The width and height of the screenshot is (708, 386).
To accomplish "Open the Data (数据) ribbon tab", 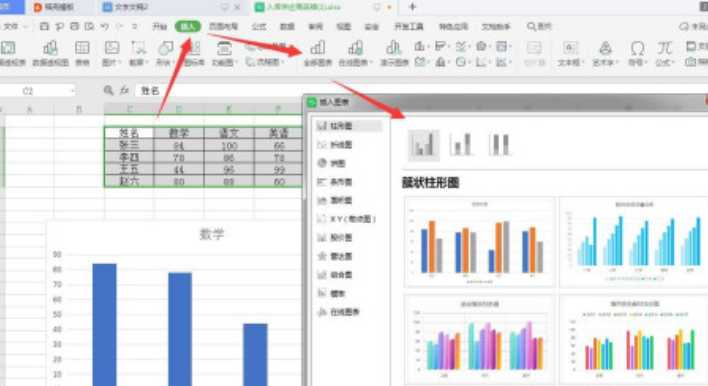I will (287, 27).
